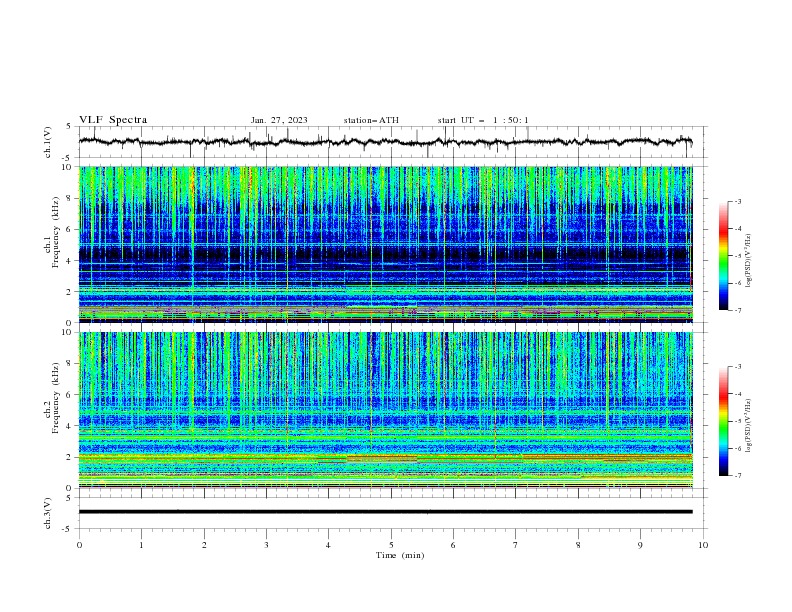Click the "5" tick on the time axis
Image resolution: width=792 pixels, height=612 pixels.
391,545
